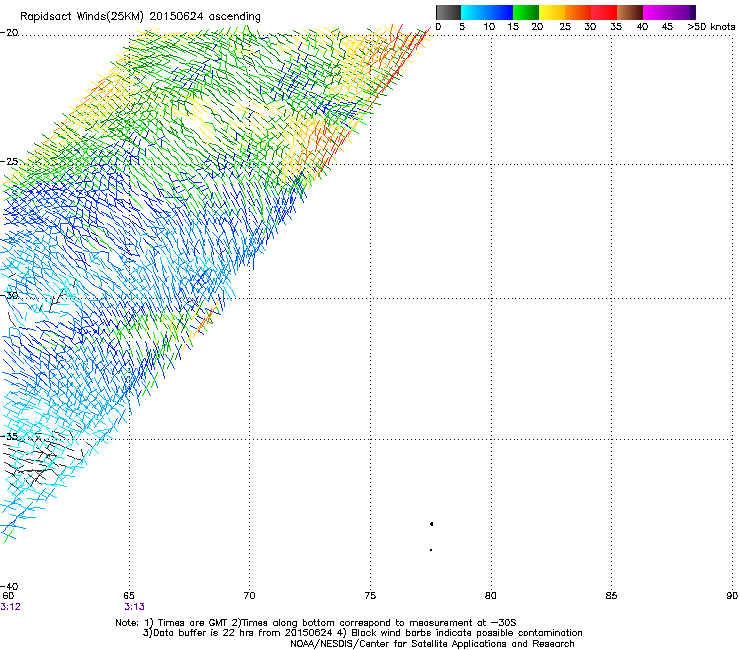
Task: Click the lower black dot near 77E
Action: point(431,550)
